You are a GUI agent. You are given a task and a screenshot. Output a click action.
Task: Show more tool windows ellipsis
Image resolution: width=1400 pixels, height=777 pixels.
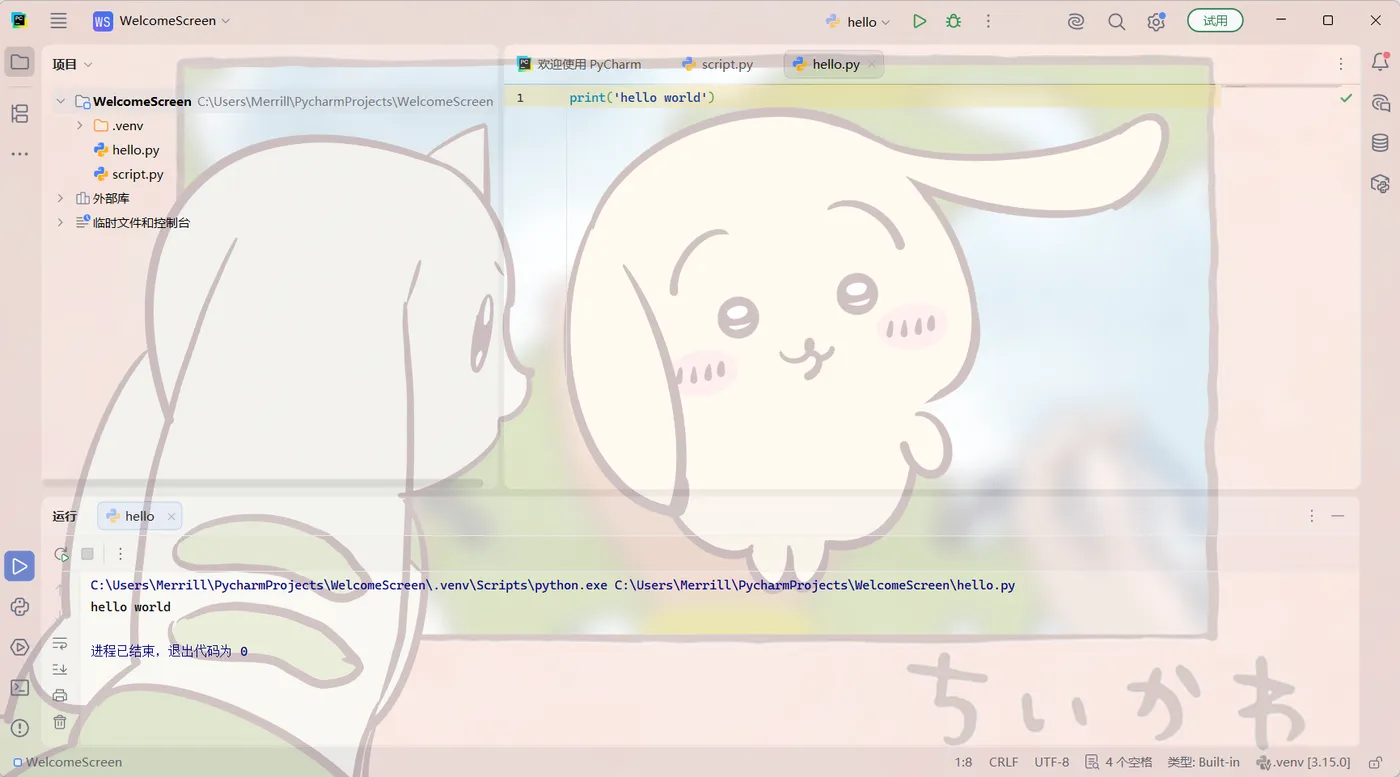click(19, 154)
